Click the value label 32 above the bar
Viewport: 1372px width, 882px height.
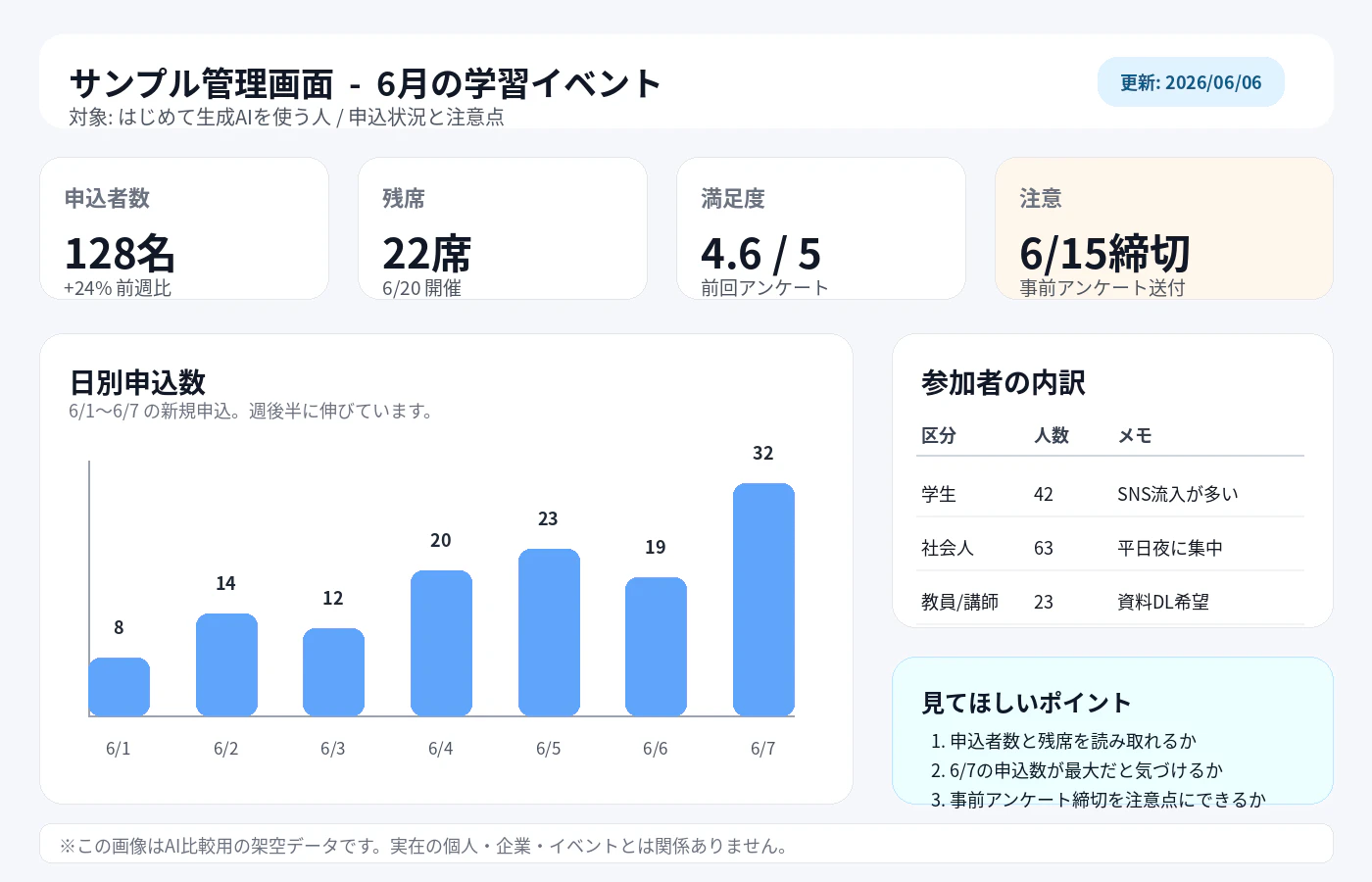click(x=763, y=453)
